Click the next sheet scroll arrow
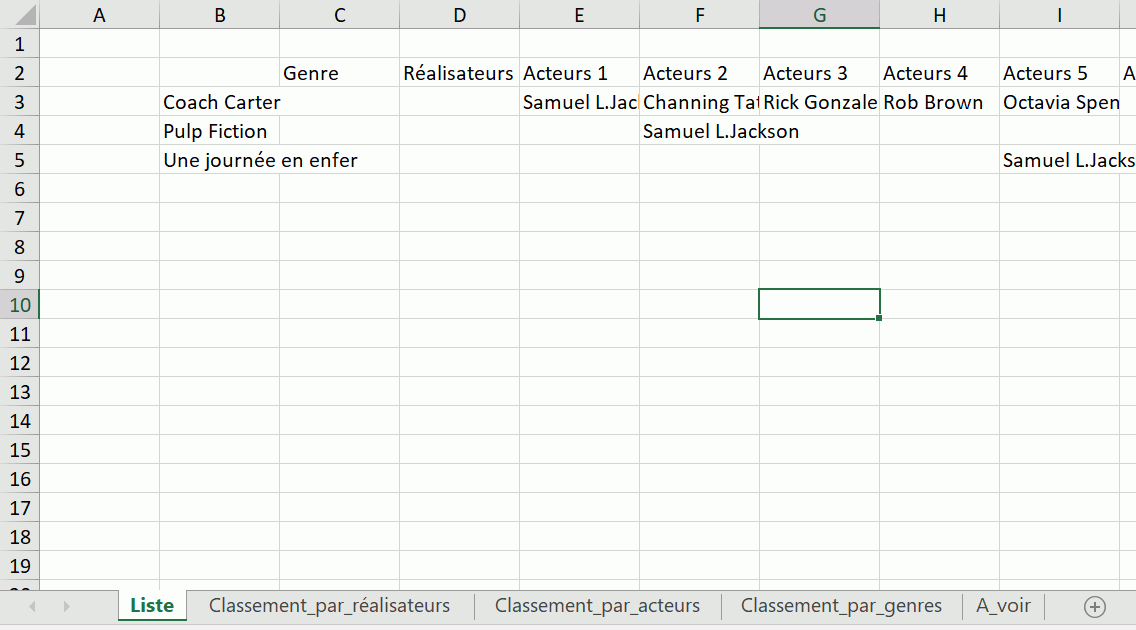 click(x=66, y=606)
